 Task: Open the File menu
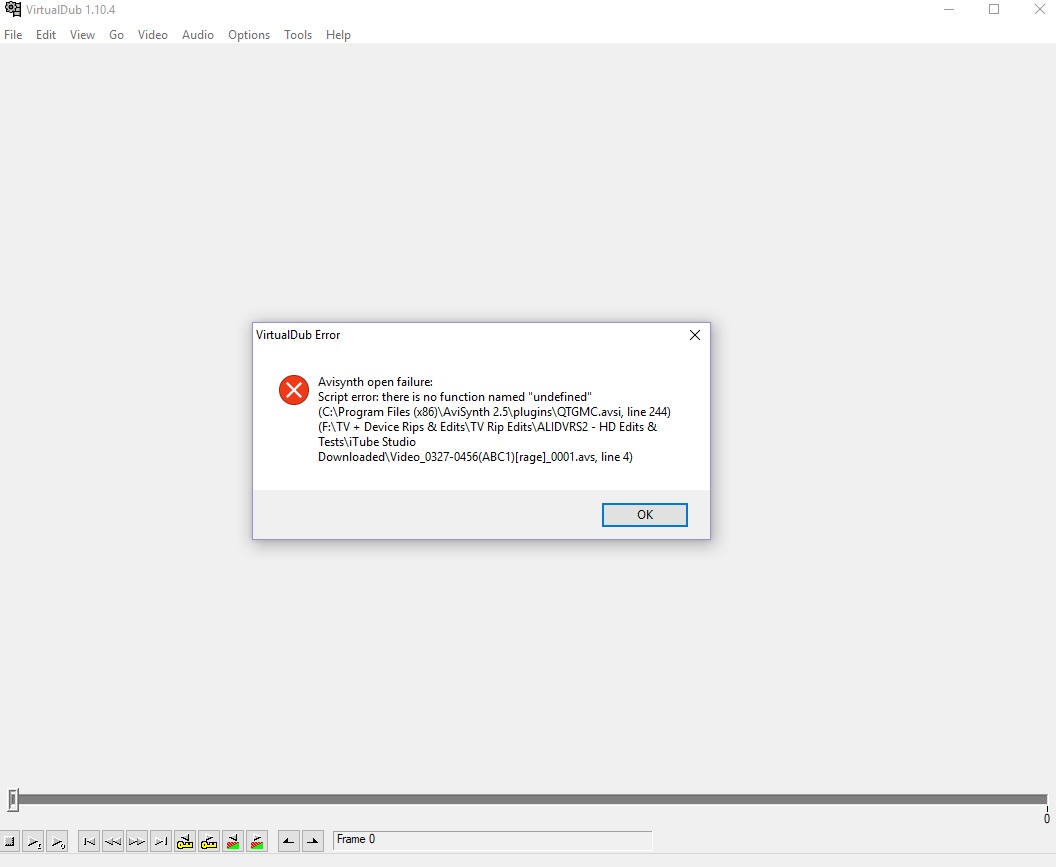[13, 35]
